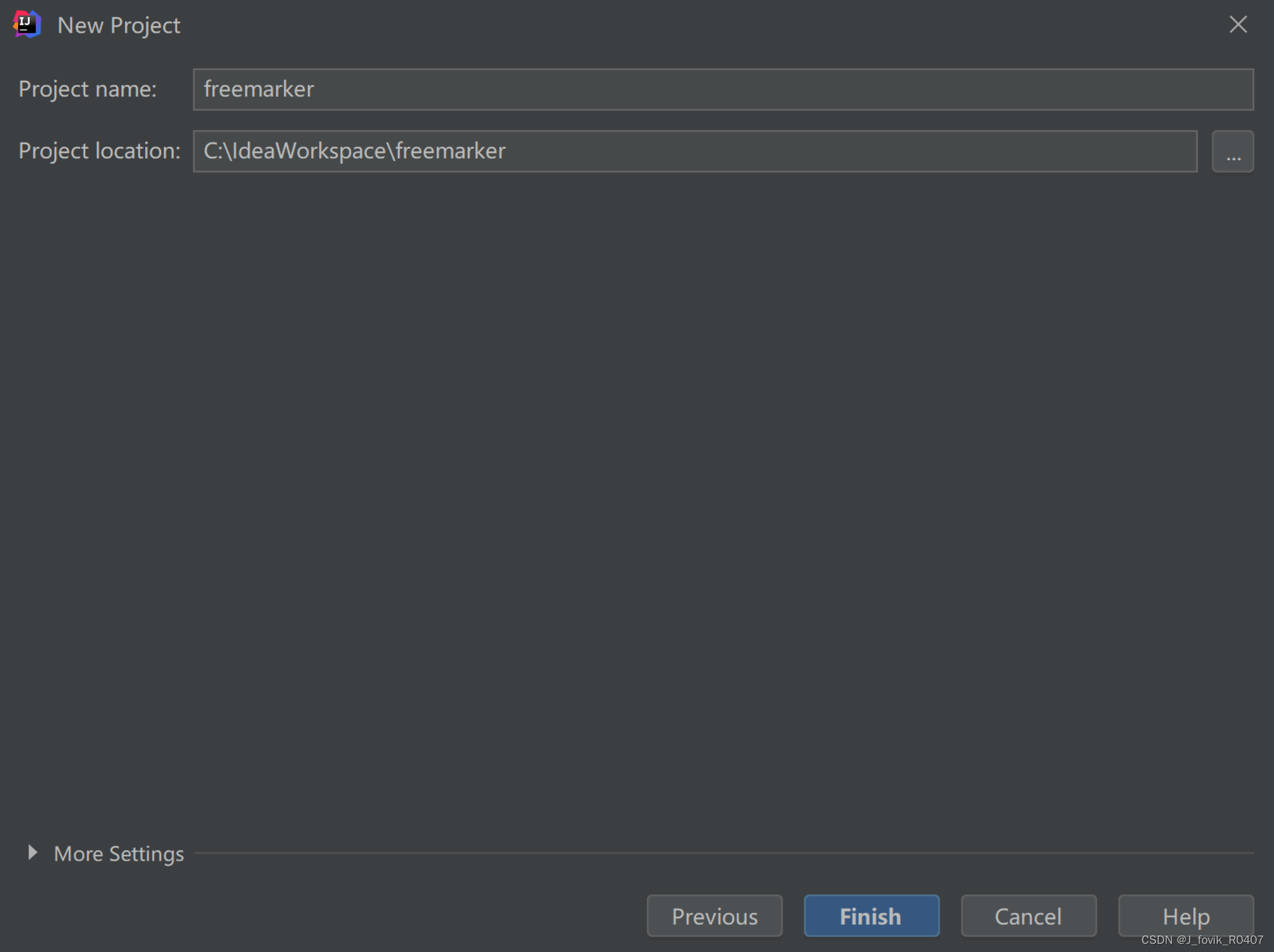The width and height of the screenshot is (1274, 952).
Task: Click the empty right side of Project name field
Action: pyautogui.click(x=946, y=89)
